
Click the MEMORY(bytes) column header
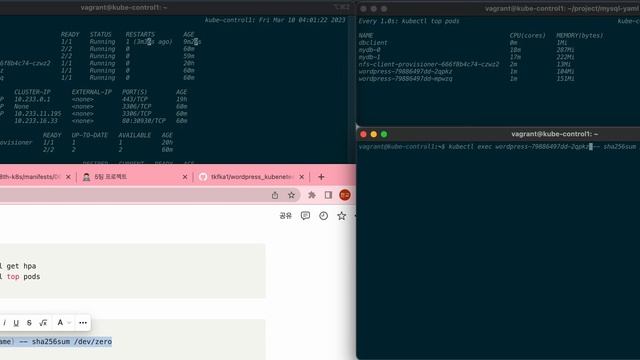point(580,36)
